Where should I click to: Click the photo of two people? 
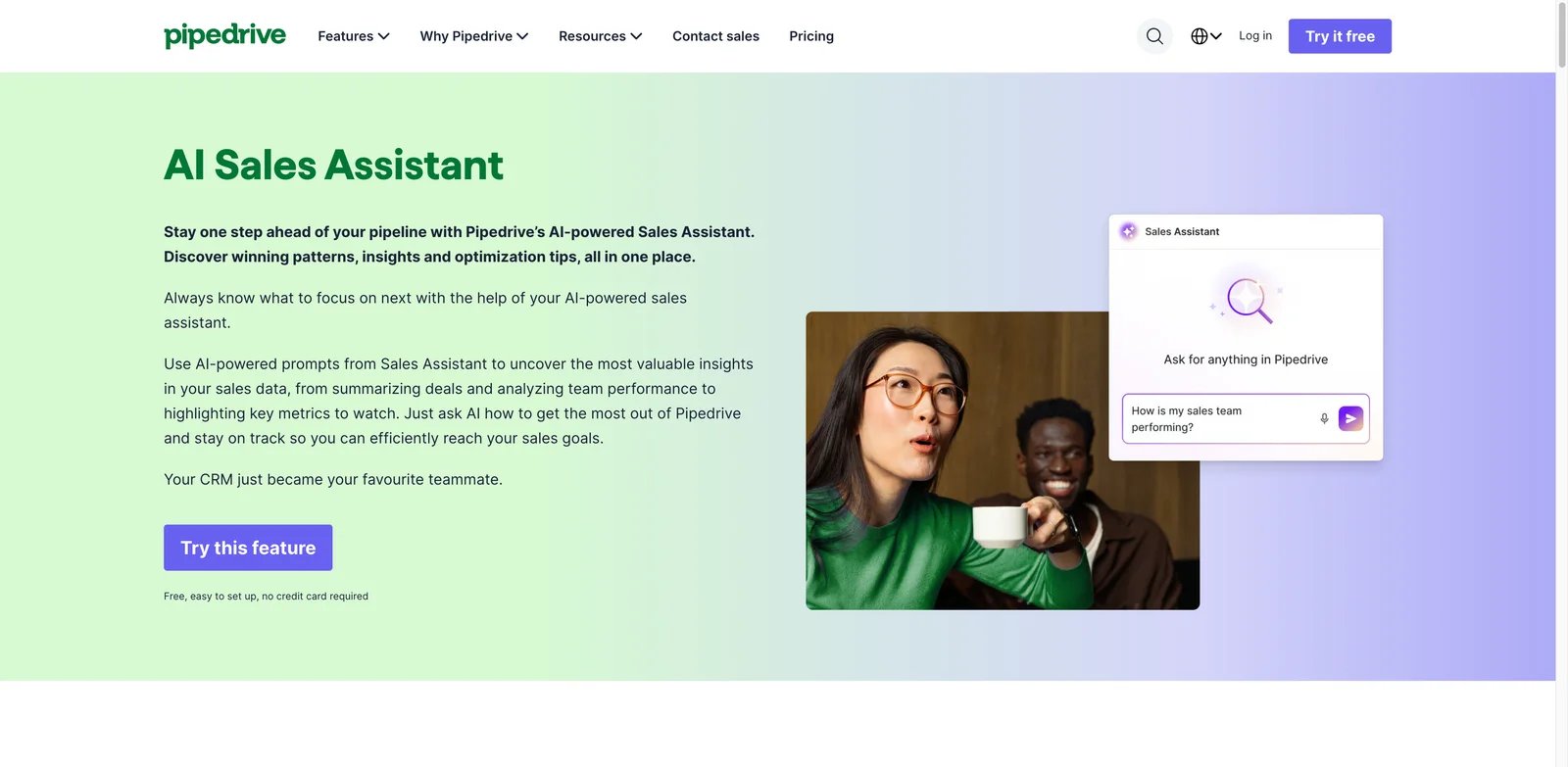tap(1003, 460)
